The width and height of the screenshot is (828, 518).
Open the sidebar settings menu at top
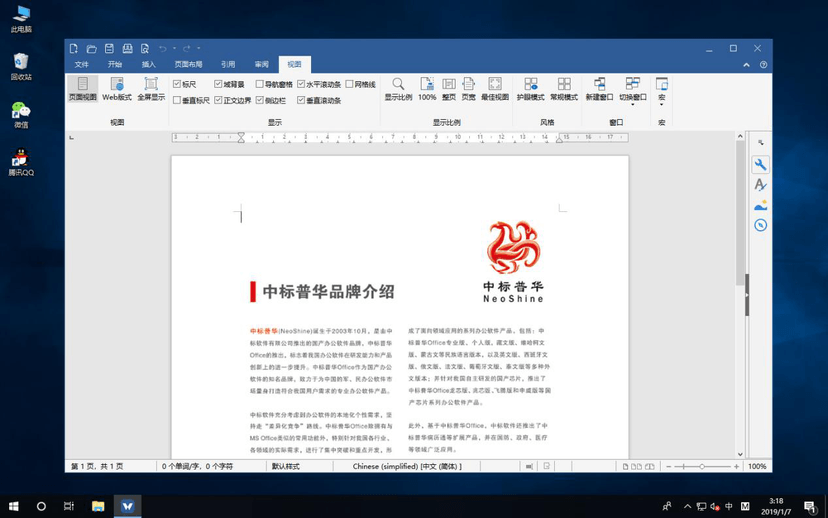(760, 143)
